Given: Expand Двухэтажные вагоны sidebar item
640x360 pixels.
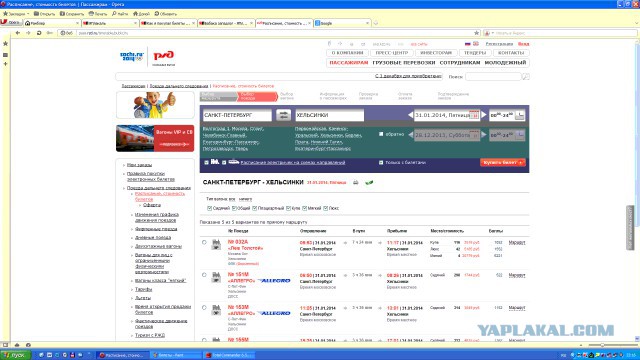Looking at the screenshot, I should 158,246.
